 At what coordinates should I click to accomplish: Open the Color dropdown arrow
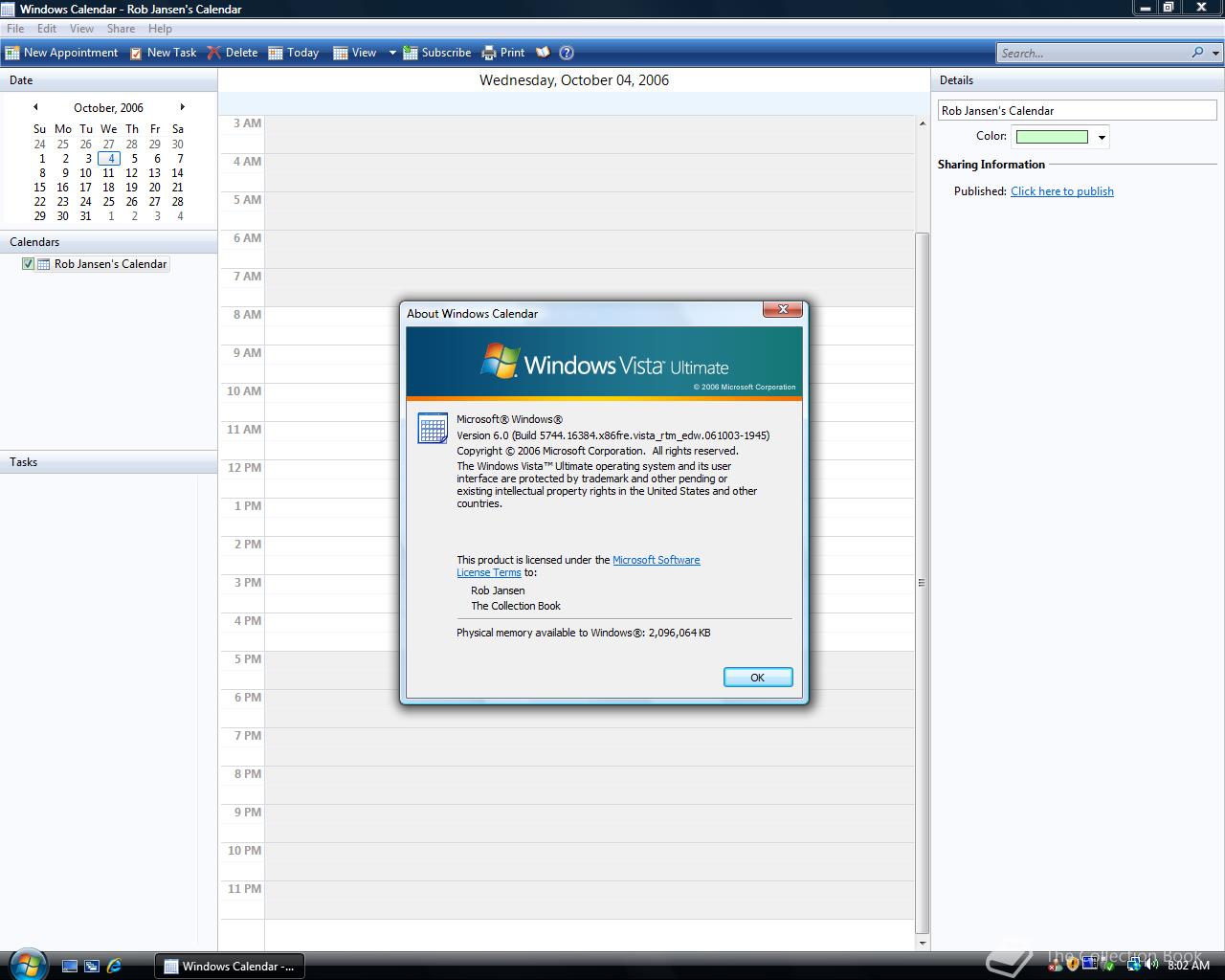pos(1102,137)
